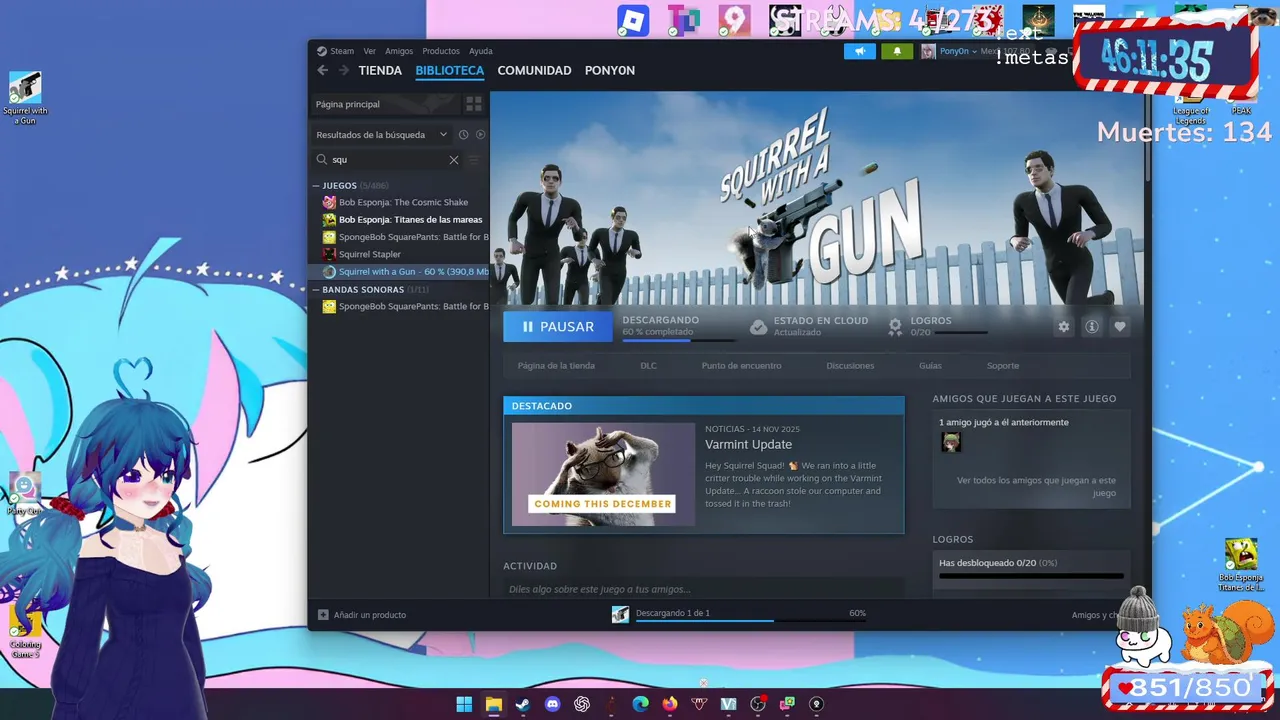Show recent activity clock filter
This screenshot has height=720, width=1280.
463,135
